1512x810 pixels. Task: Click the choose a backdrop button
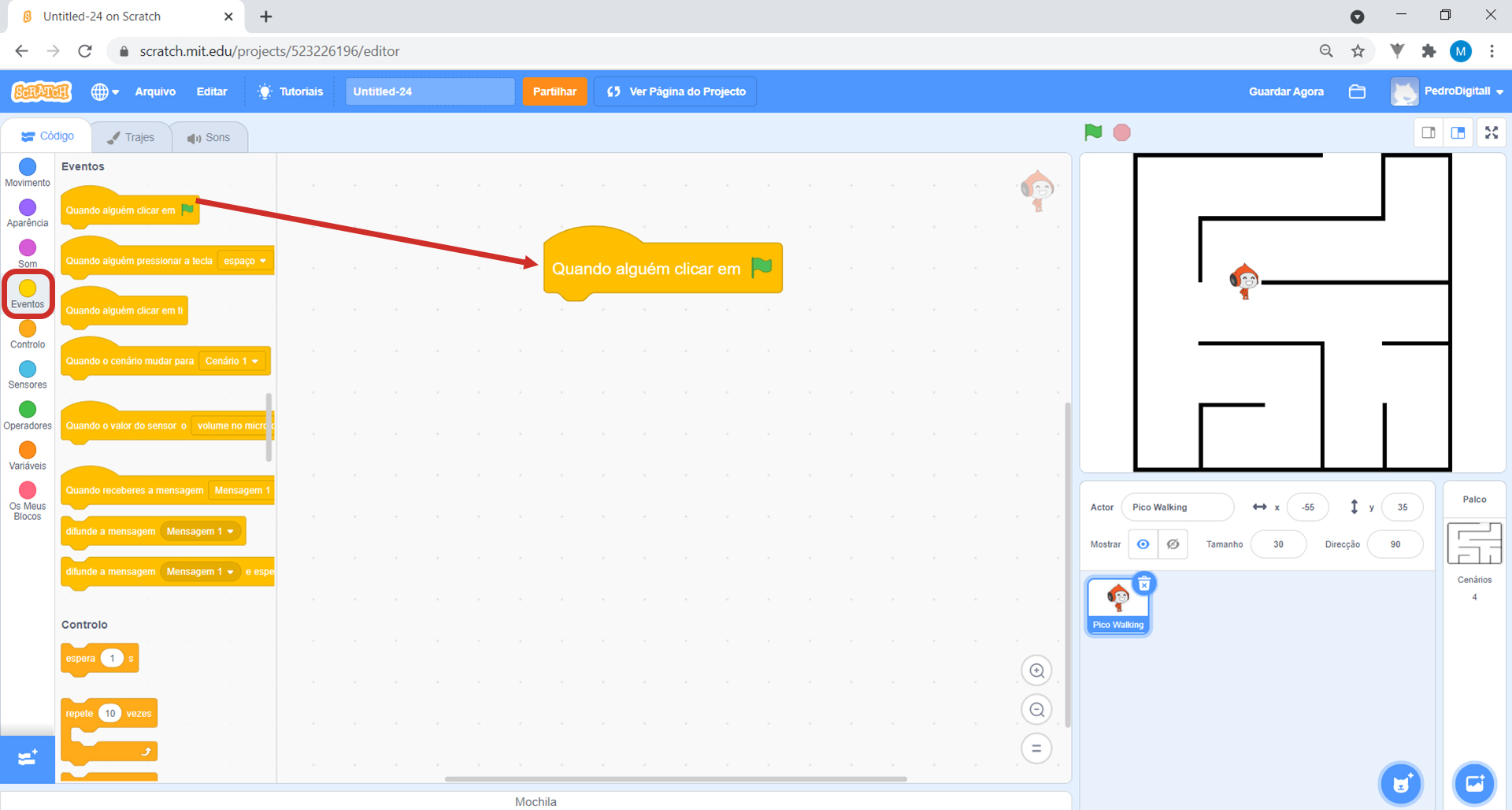click(1474, 783)
